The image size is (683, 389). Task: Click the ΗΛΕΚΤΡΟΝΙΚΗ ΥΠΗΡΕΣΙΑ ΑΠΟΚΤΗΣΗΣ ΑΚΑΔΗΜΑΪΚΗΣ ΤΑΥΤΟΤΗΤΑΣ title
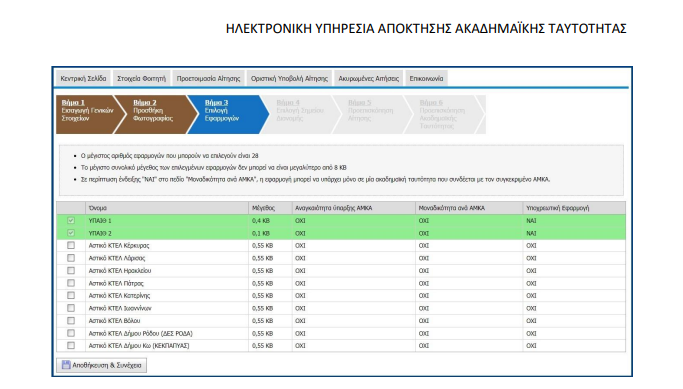click(426, 28)
